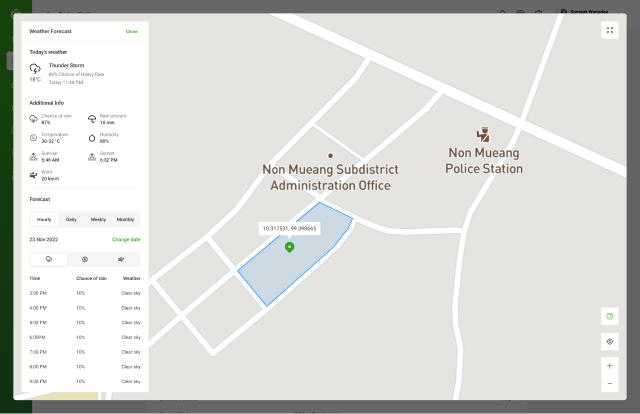
Task: Toggle fullscreen map with expand icon
Action: tap(610, 30)
